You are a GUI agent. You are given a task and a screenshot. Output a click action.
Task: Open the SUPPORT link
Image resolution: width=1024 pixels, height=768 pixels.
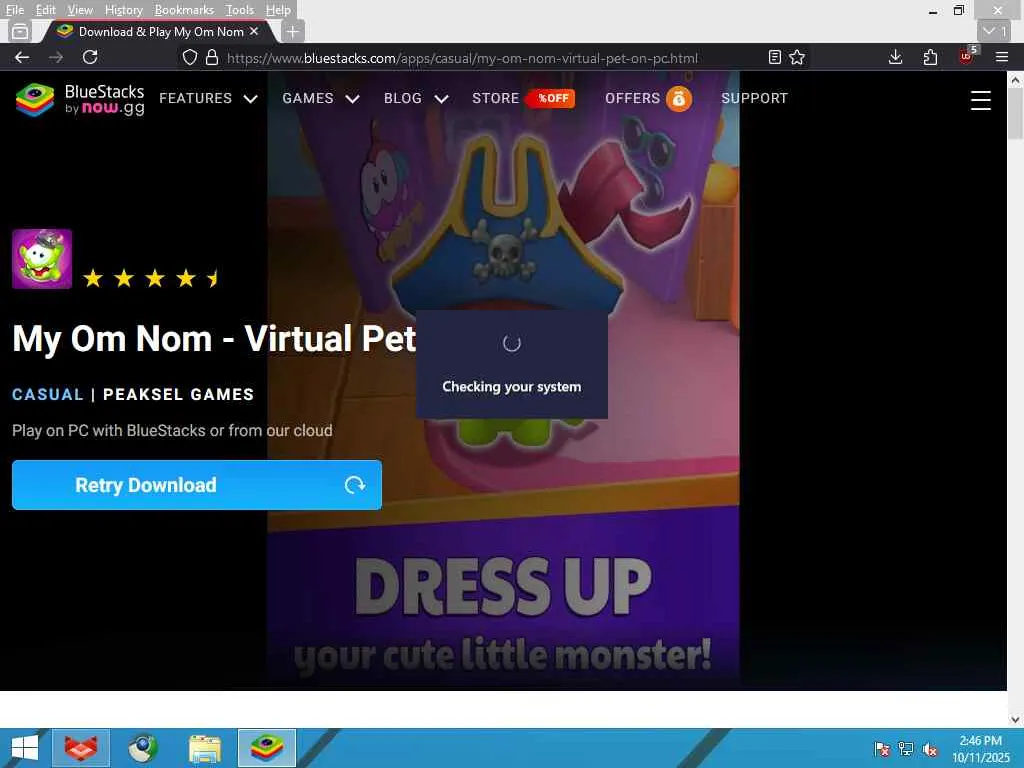(x=754, y=98)
